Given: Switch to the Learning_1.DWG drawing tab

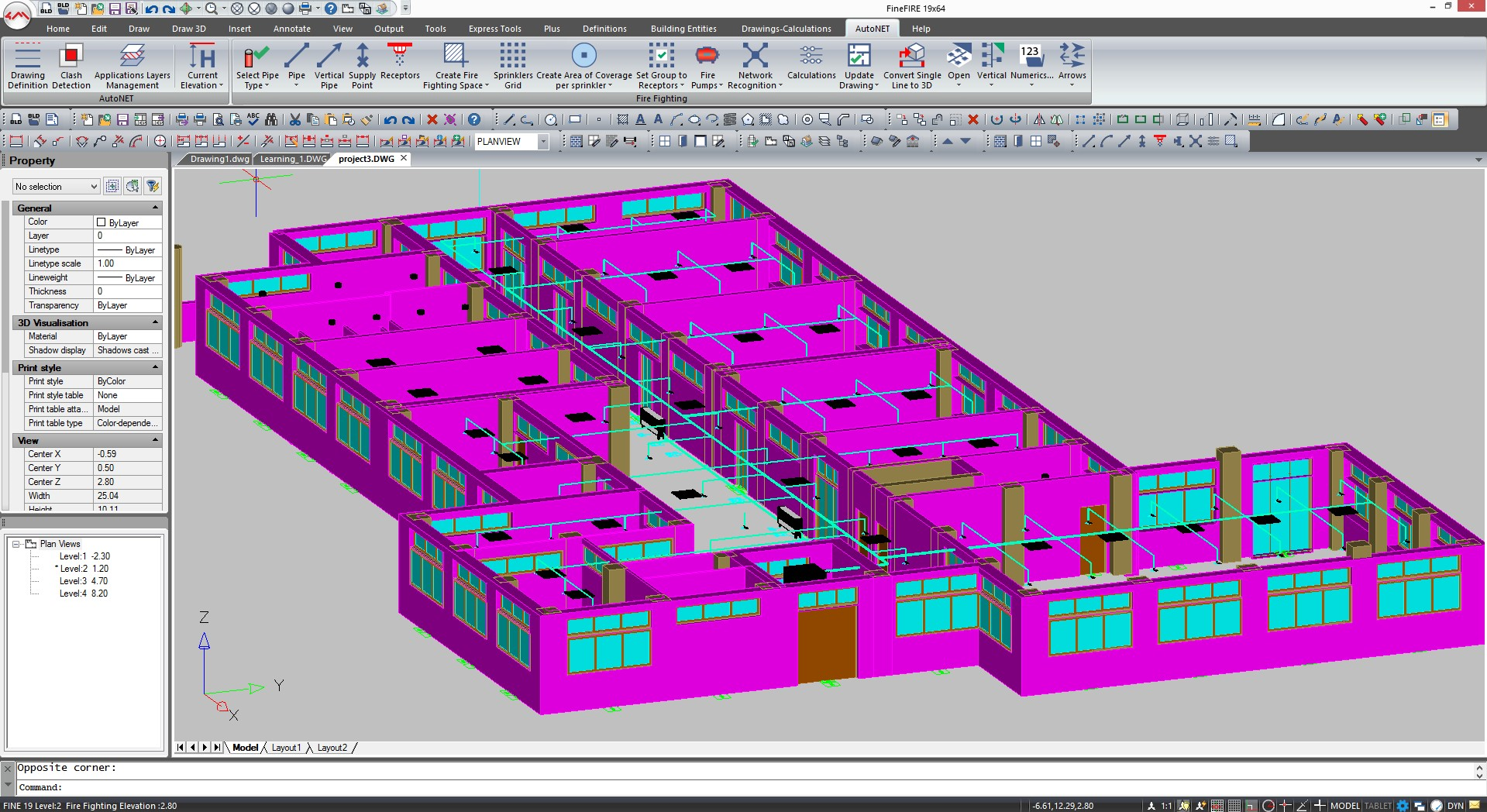Looking at the screenshot, I should pos(293,159).
